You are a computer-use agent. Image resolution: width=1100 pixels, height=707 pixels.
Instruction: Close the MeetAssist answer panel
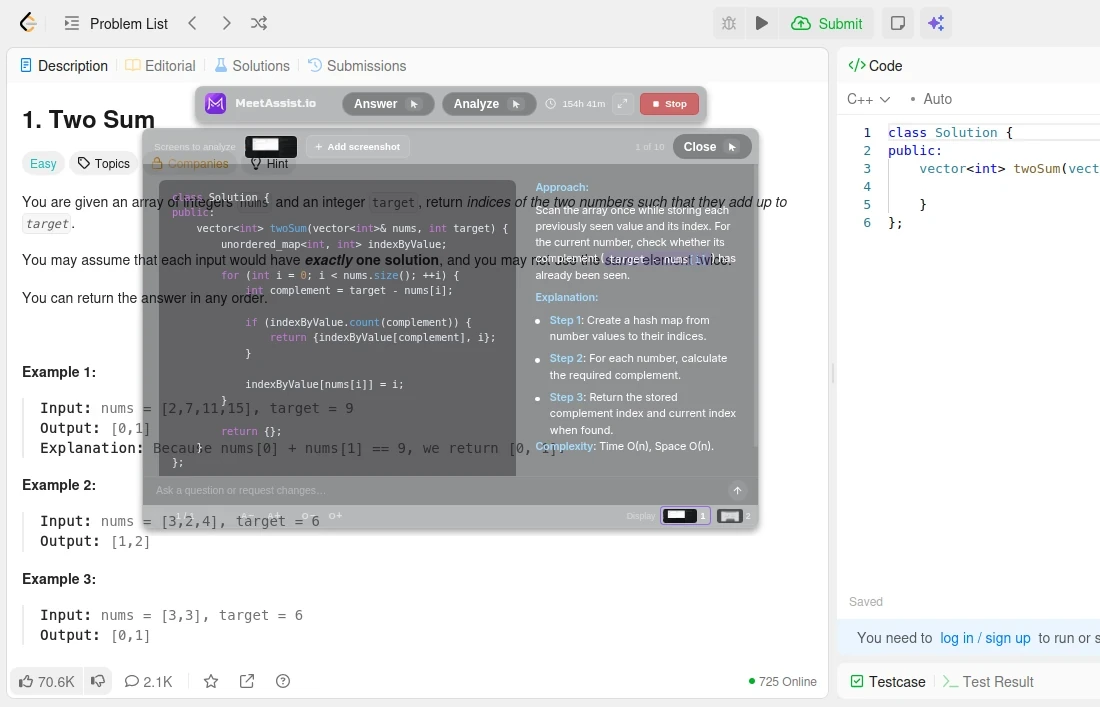[x=711, y=147]
